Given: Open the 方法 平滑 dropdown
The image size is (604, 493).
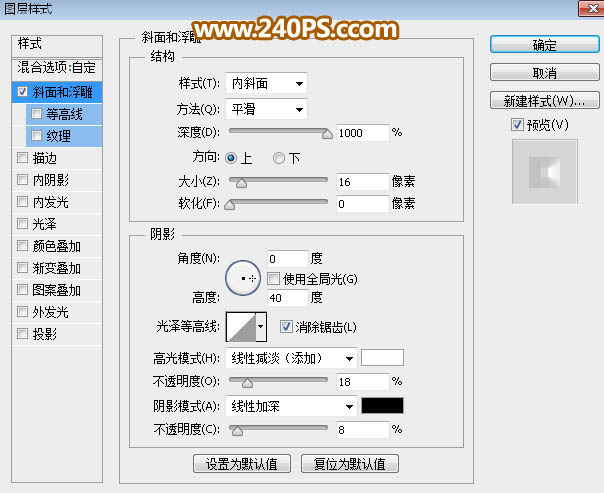Looking at the screenshot, I should click(x=267, y=109).
